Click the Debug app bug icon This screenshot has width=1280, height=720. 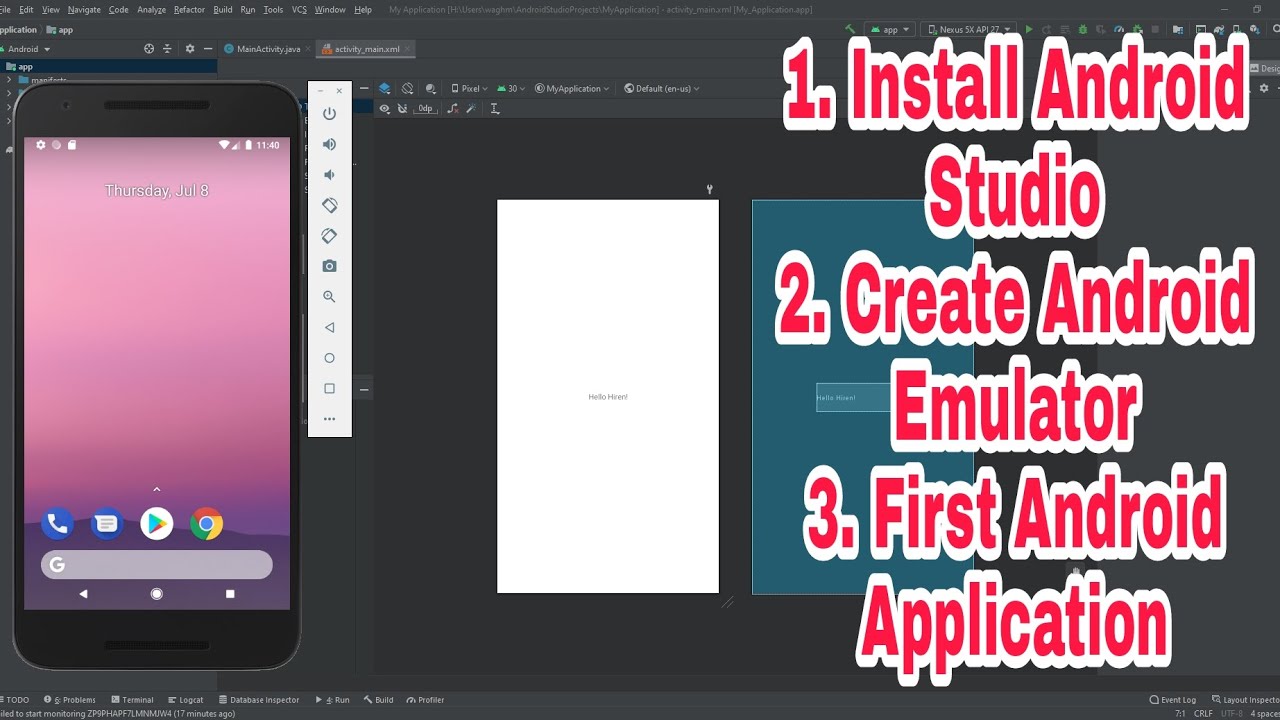(x=1083, y=30)
